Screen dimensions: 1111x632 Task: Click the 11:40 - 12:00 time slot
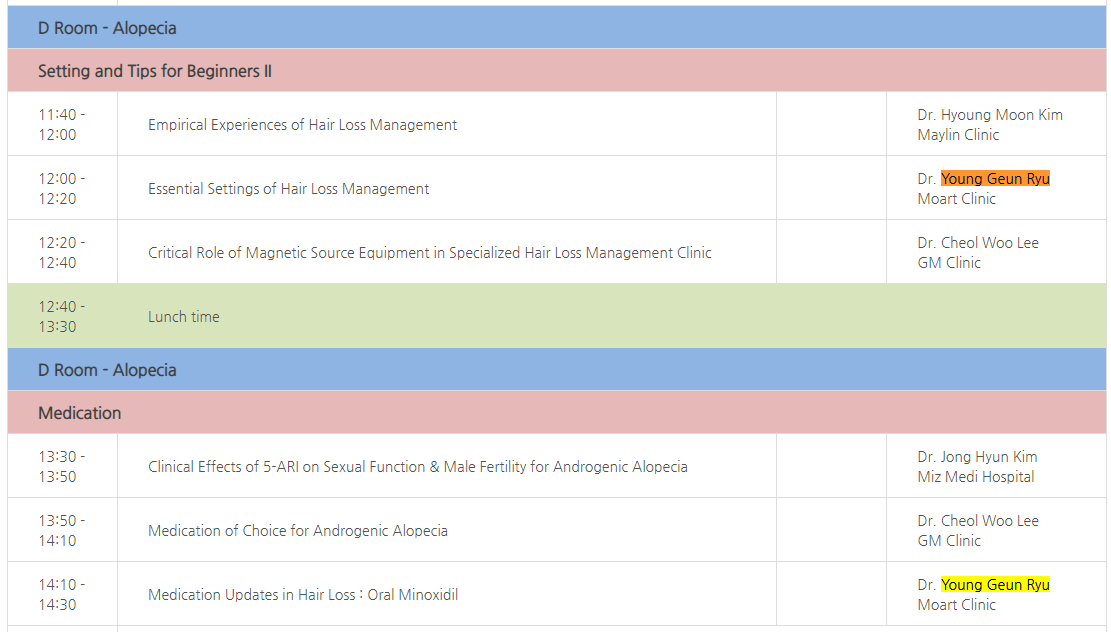tap(62, 124)
